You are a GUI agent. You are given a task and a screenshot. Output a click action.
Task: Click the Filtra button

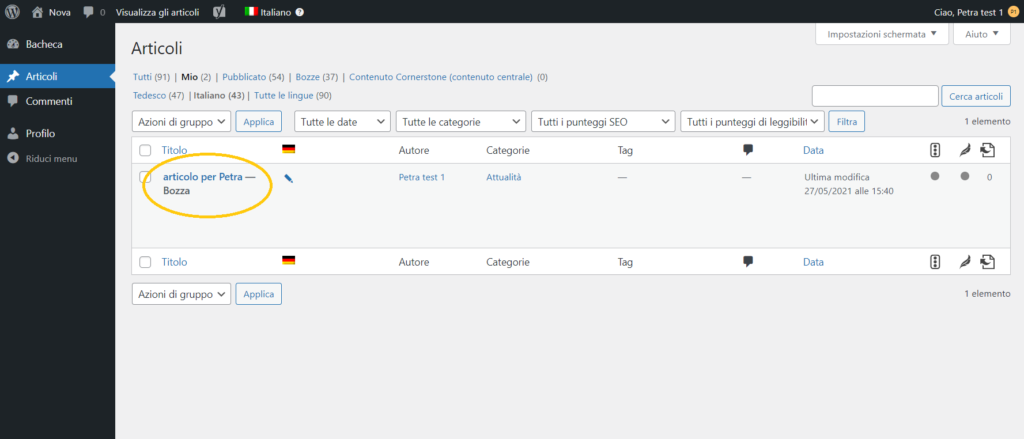pyautogui.click(x=846, y=122)
